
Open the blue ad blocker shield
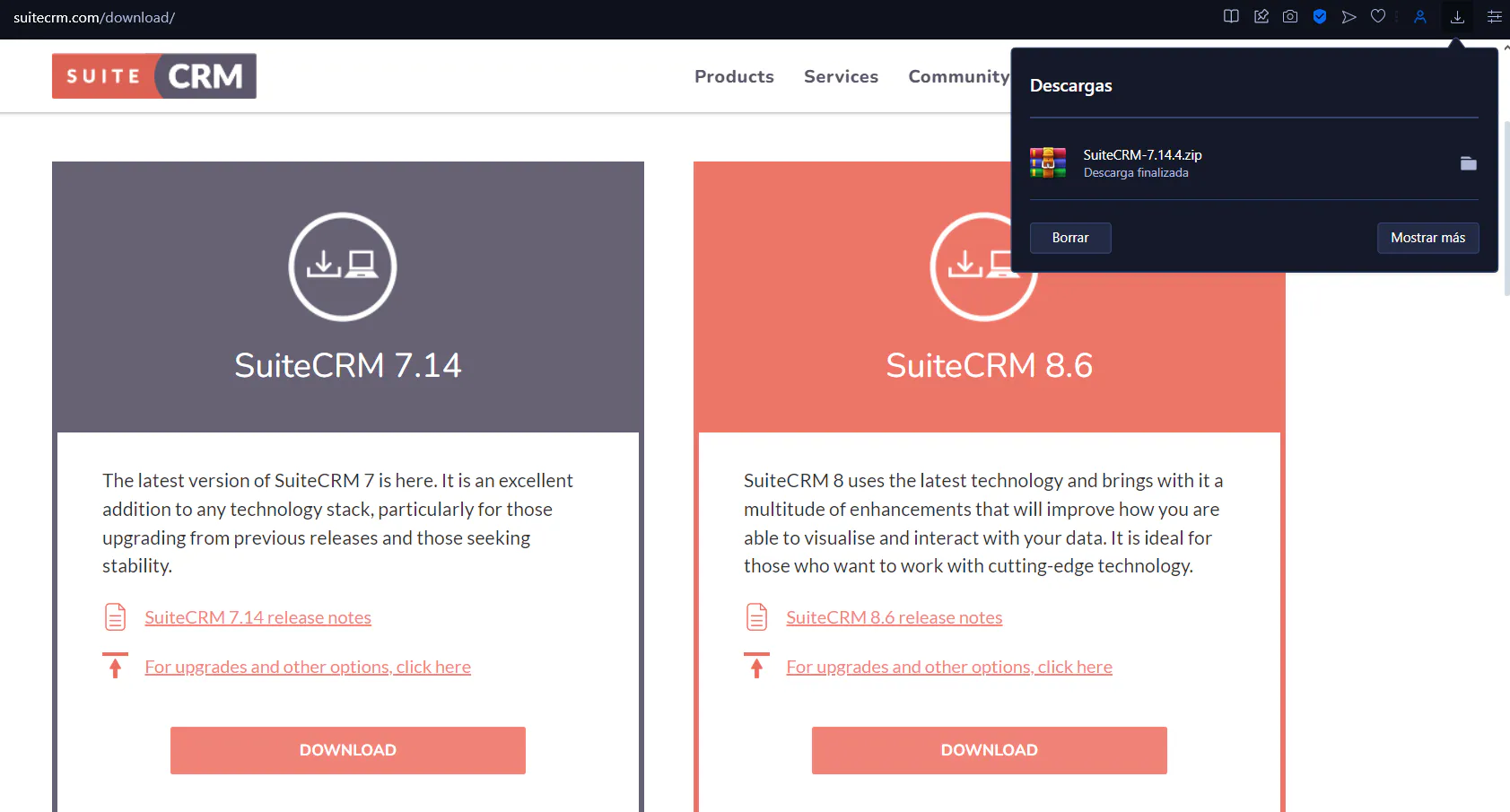[1320, 16]
